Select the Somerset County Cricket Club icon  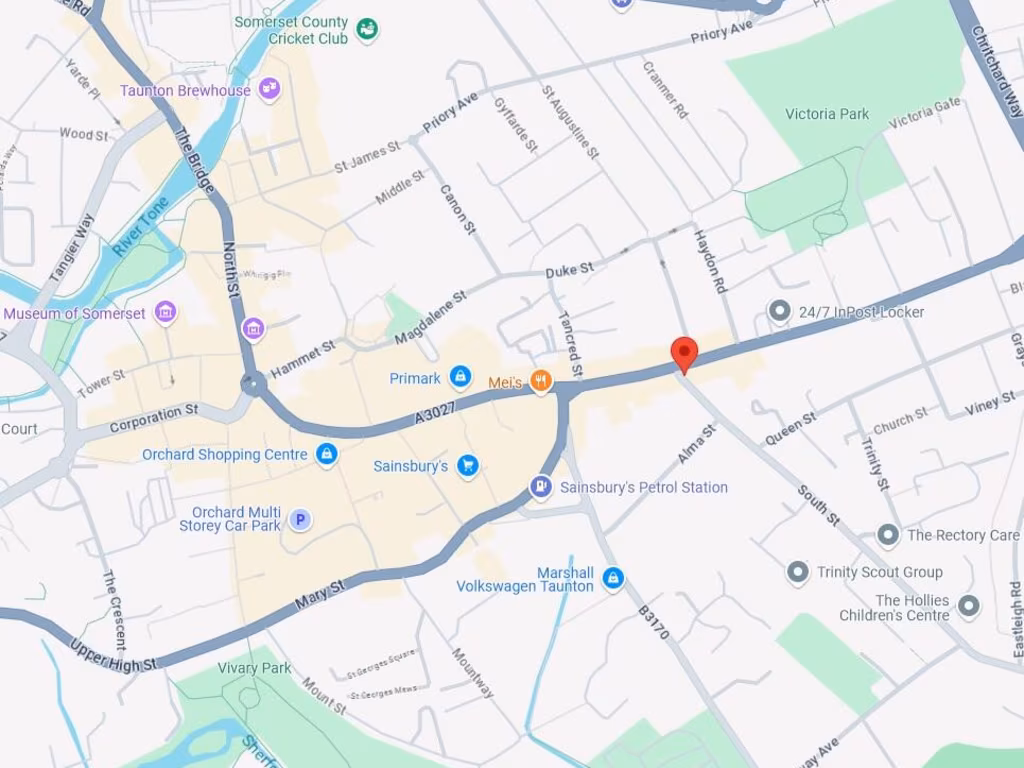tap(367, 29)
